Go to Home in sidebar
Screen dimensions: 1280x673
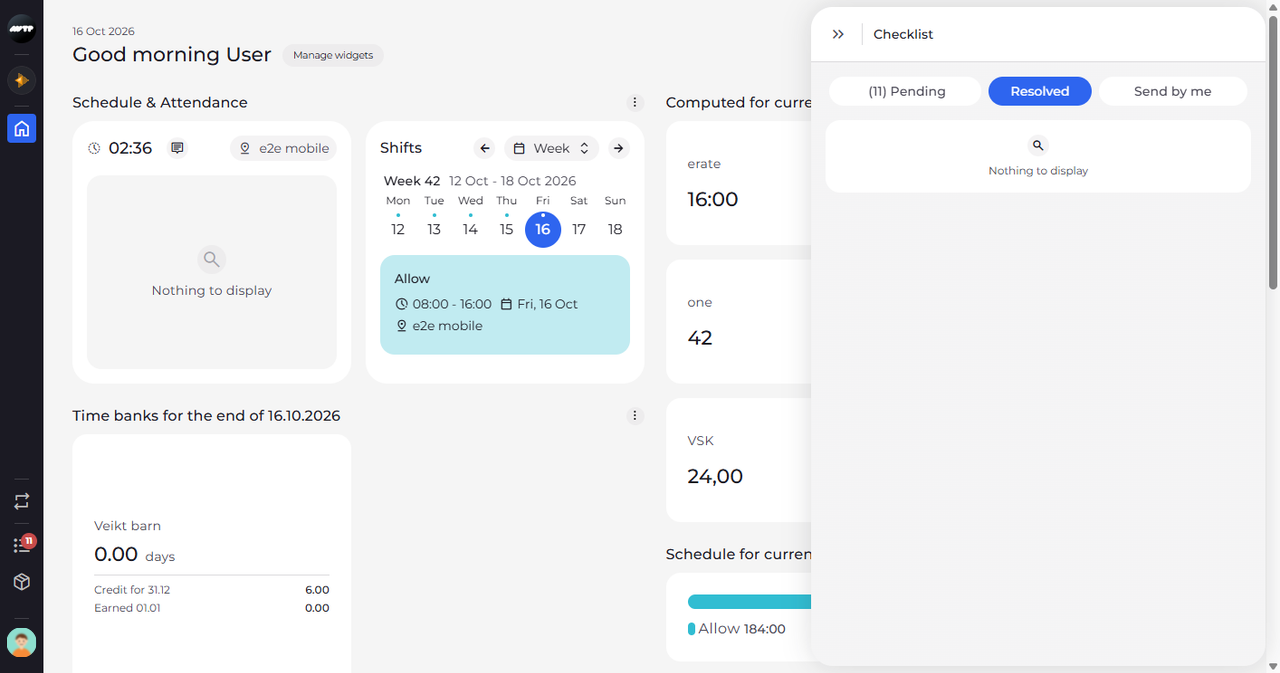point(22,128)
